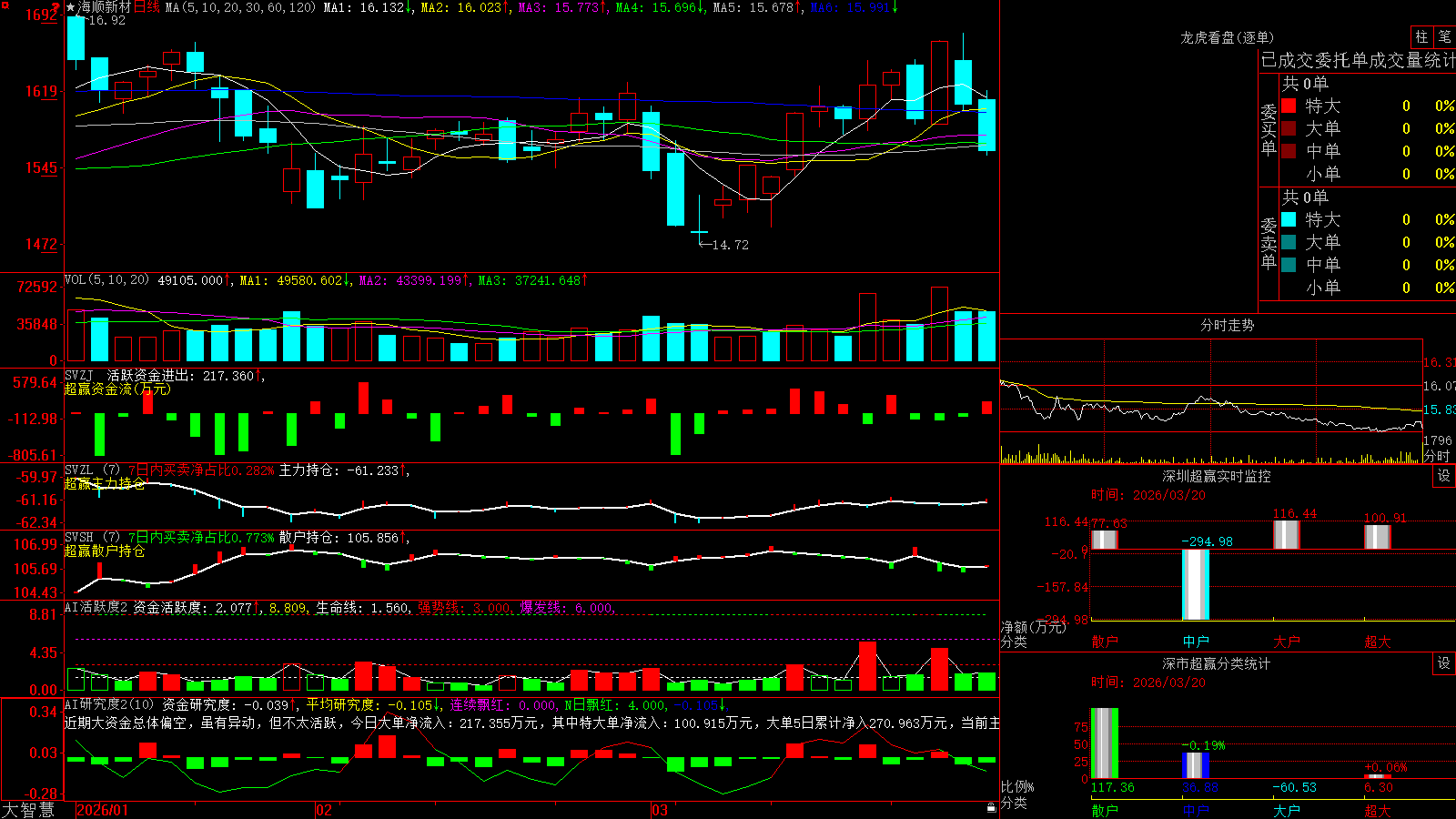Click the MA6: 15.991 value
Viewport: 1456px width, 819px height.
pos(854,7)
